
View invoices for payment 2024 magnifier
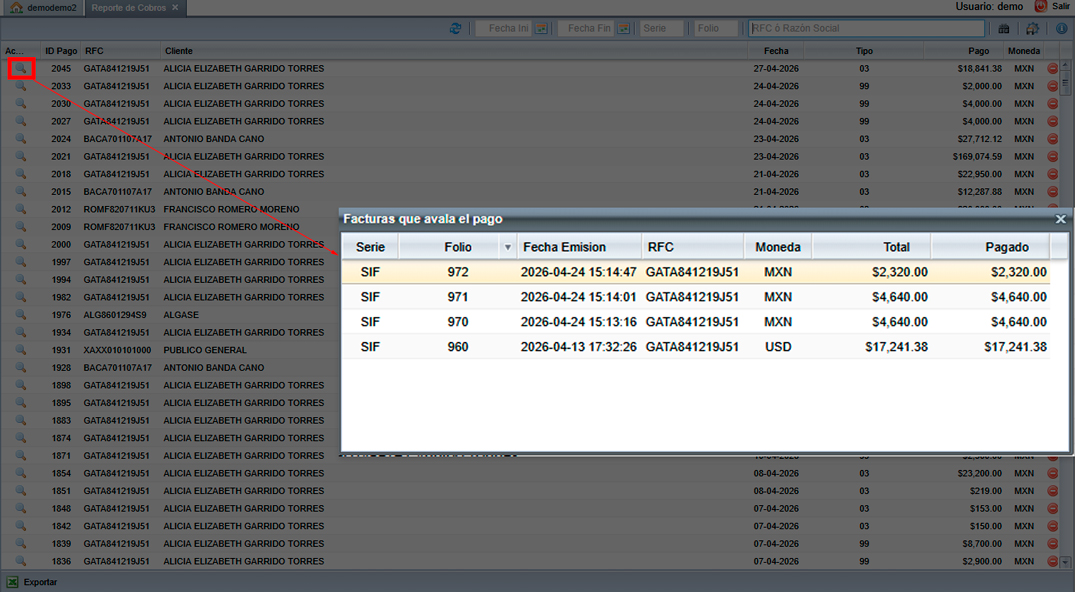click(x=20, y=139)
